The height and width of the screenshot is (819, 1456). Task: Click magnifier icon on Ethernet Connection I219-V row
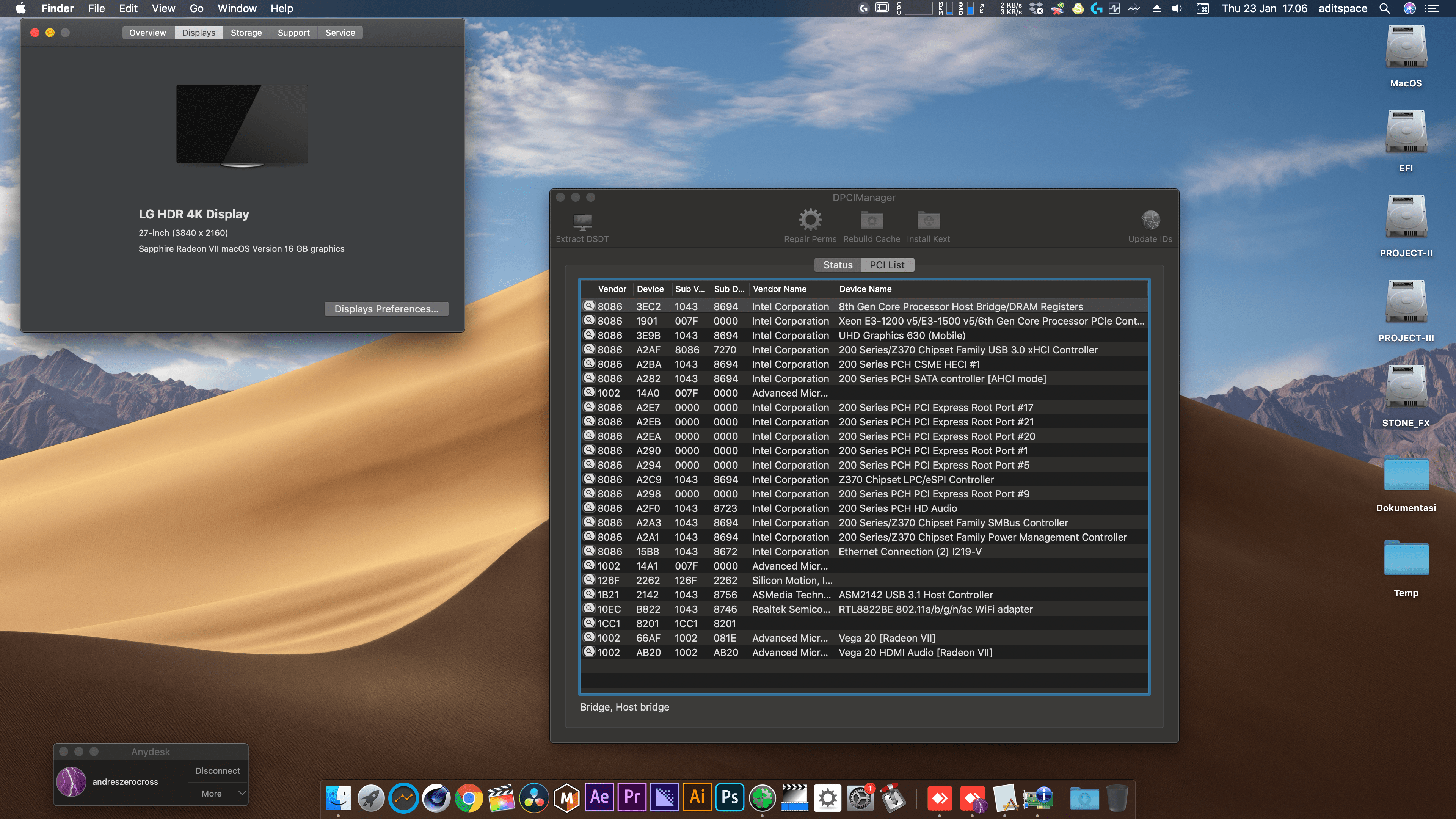pos(589,551)
